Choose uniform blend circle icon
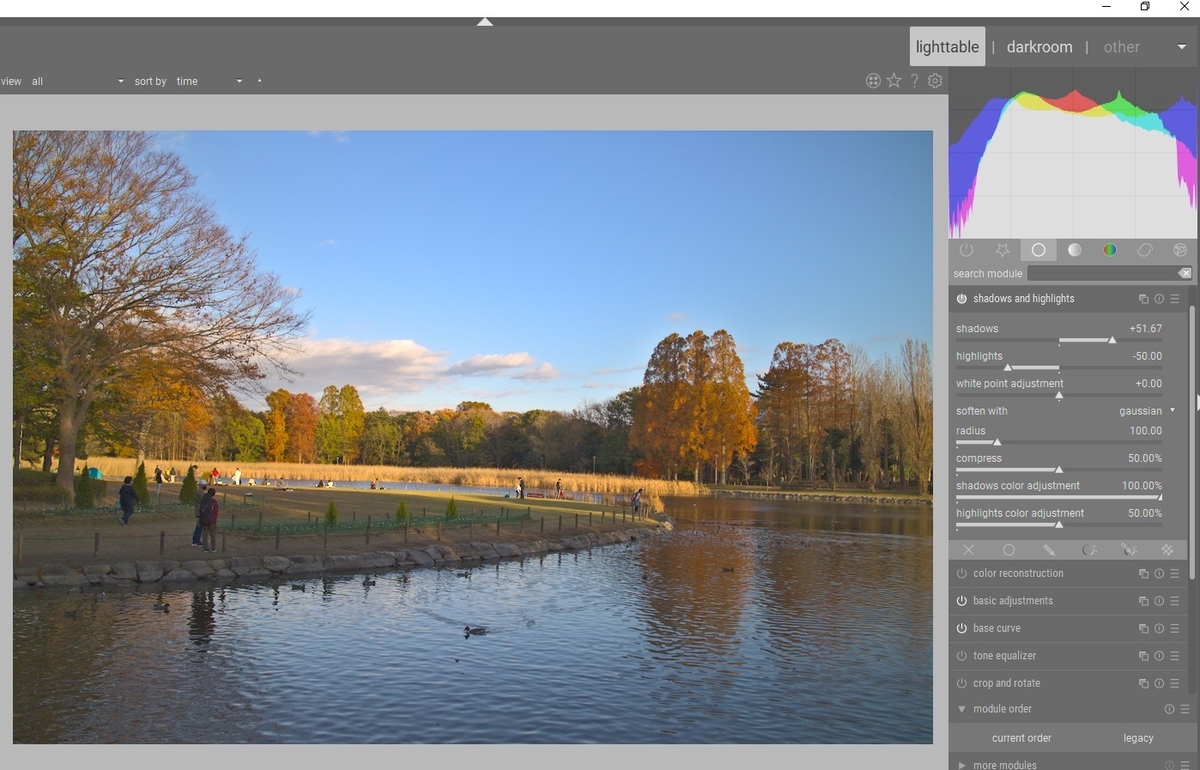The height and width of the screenshot is (770, 1200). (1008, 550)
